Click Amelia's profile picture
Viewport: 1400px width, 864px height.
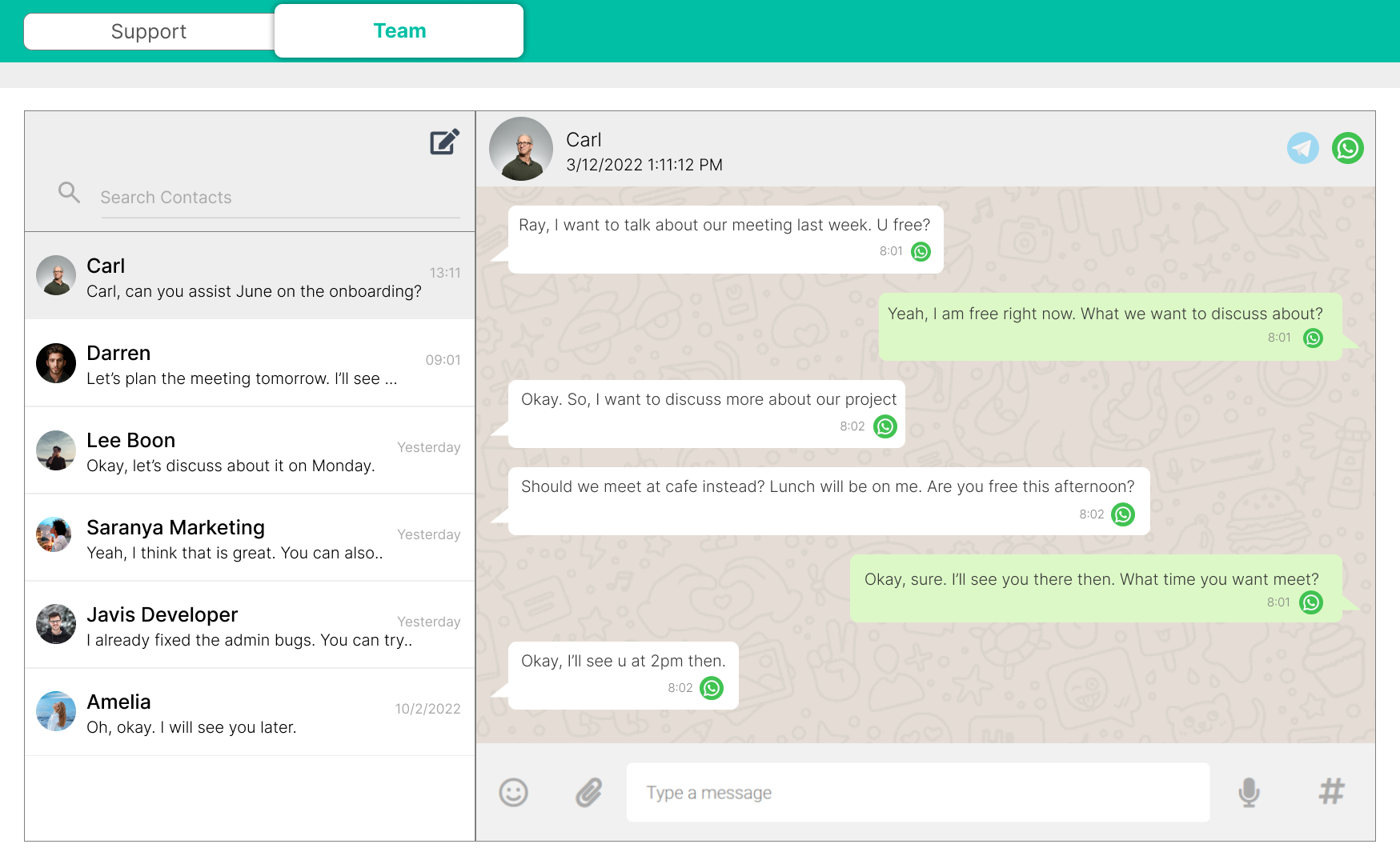[x=56, y=711]
